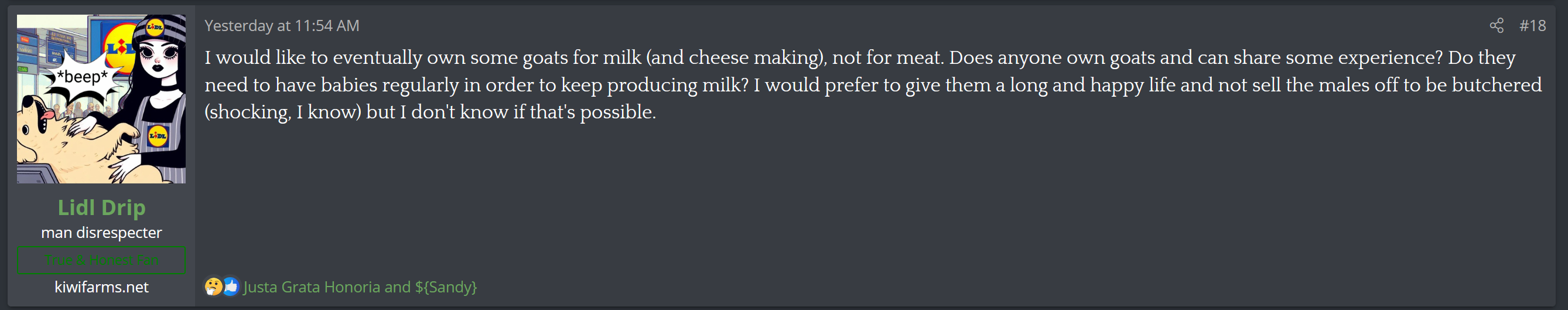This screenshot has width=1568, height=310.
Task: Click the *beep* speech bubble in avatar
Action: pyautogui.click(x=81, y=77)
